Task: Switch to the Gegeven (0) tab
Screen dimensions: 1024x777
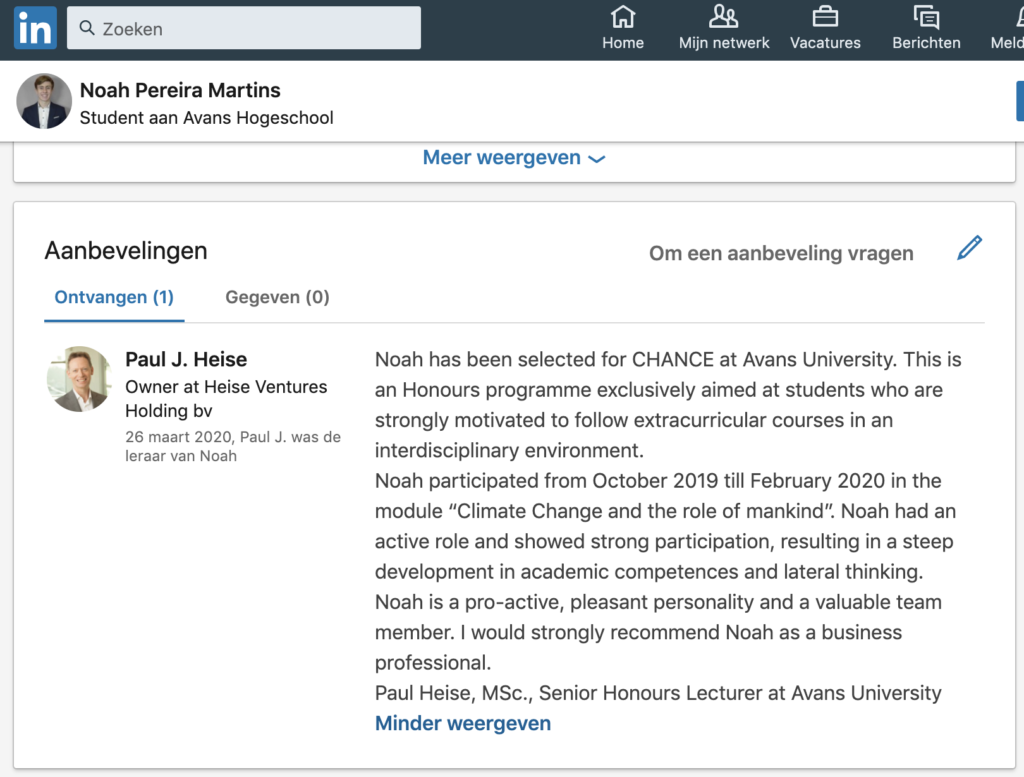Action: pyautogui.click(x=277, y=298)
